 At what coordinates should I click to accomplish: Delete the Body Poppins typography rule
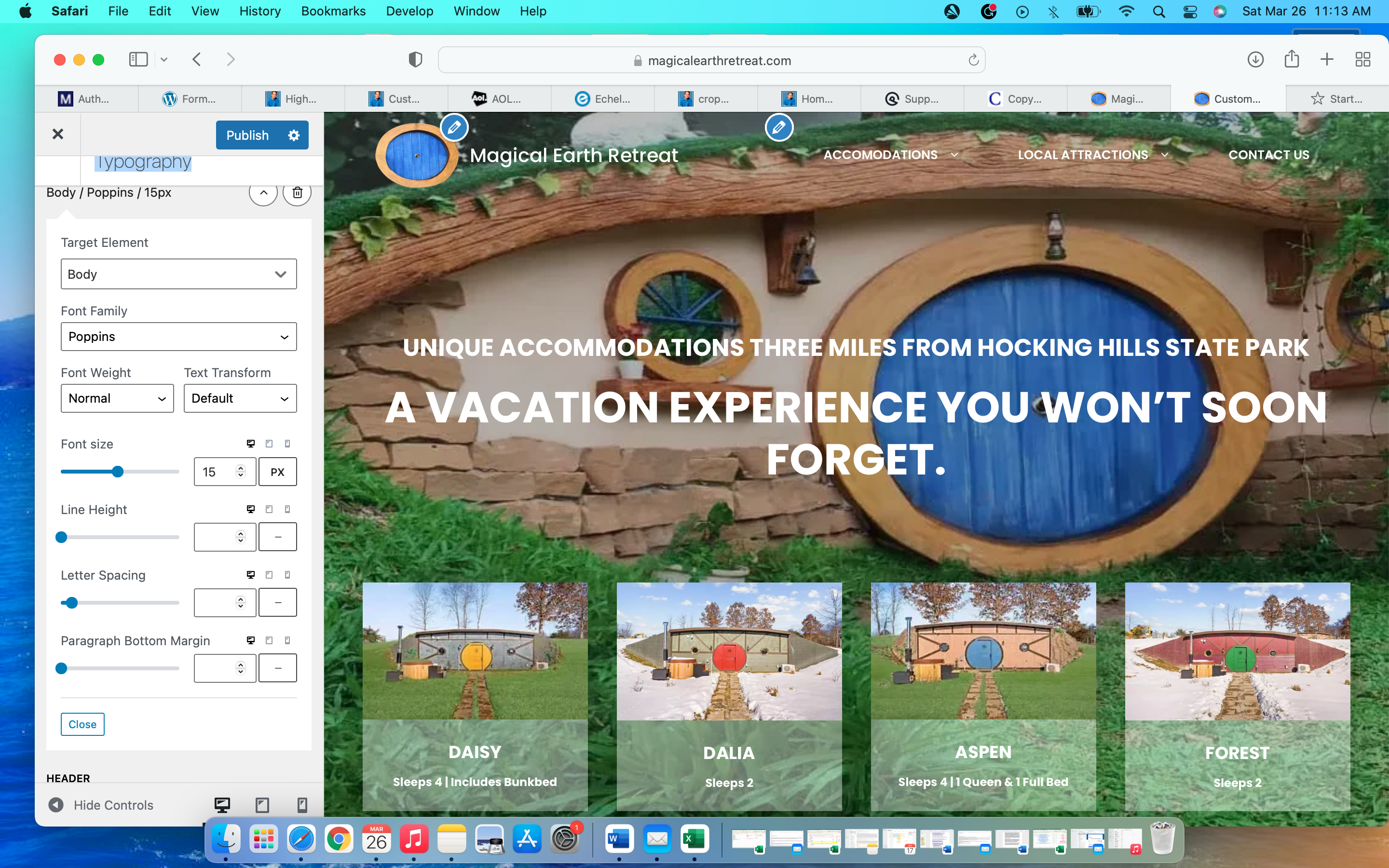297,192
